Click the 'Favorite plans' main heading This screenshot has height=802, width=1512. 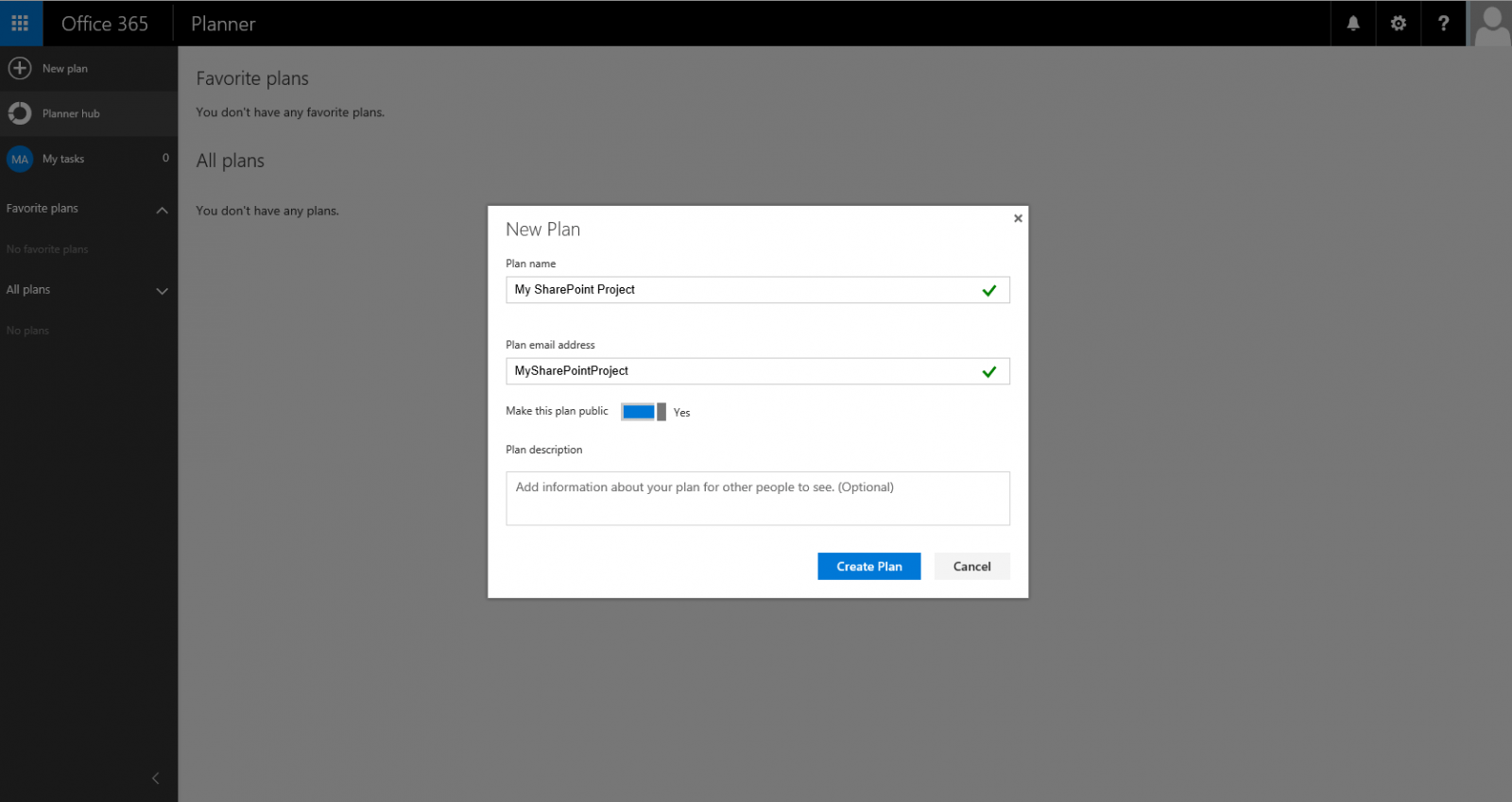tap(252, 78)
